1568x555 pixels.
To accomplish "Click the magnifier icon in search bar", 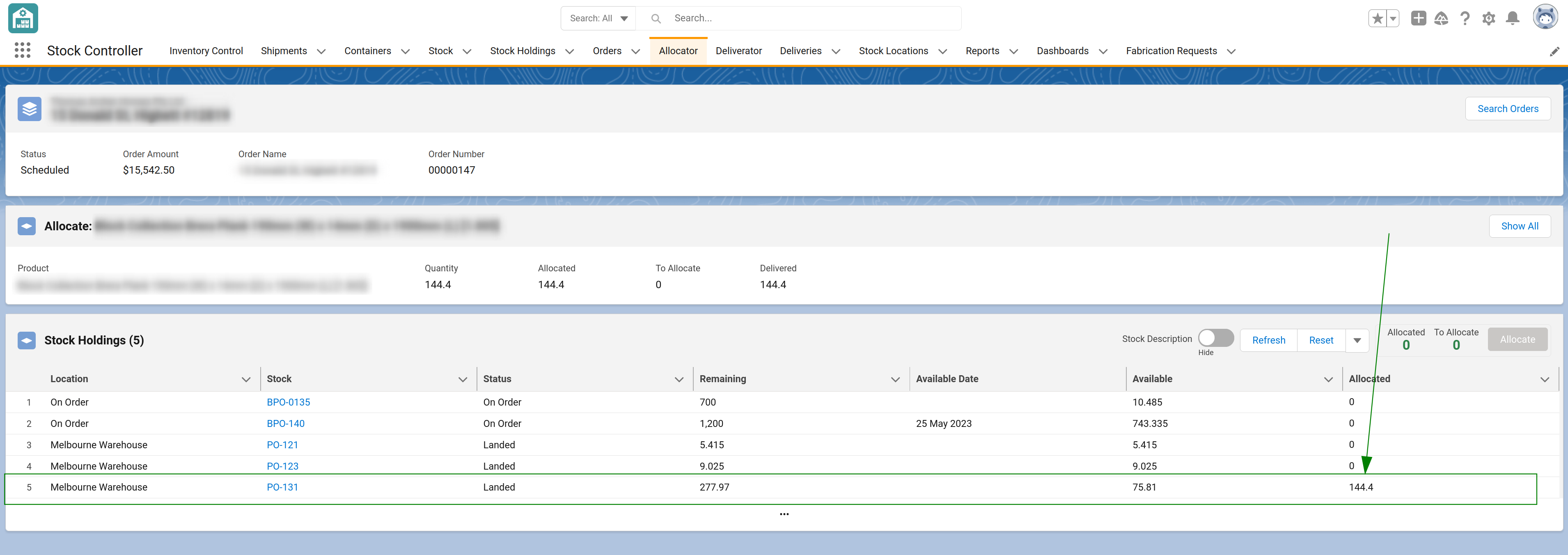I will point(656,18).
